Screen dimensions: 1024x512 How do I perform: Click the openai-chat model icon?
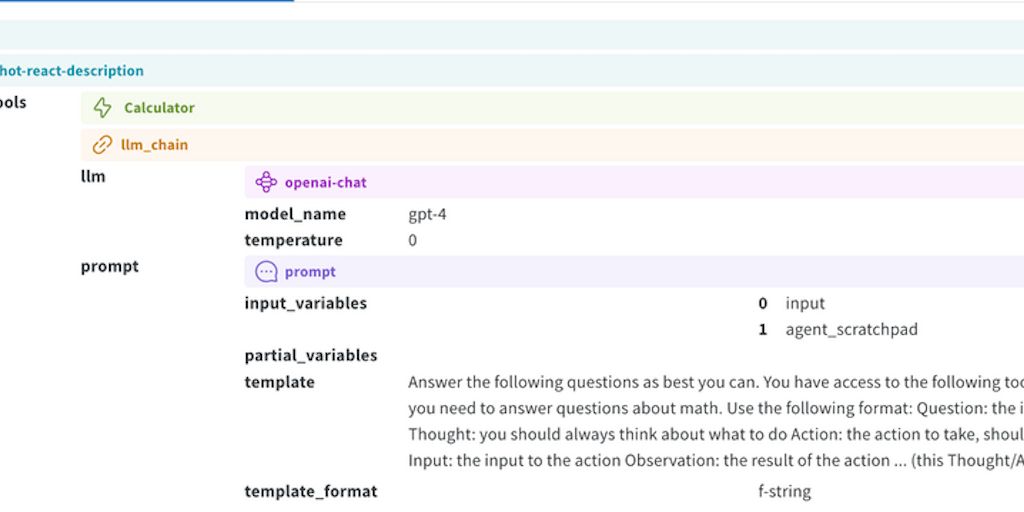(x=266, y=182)
